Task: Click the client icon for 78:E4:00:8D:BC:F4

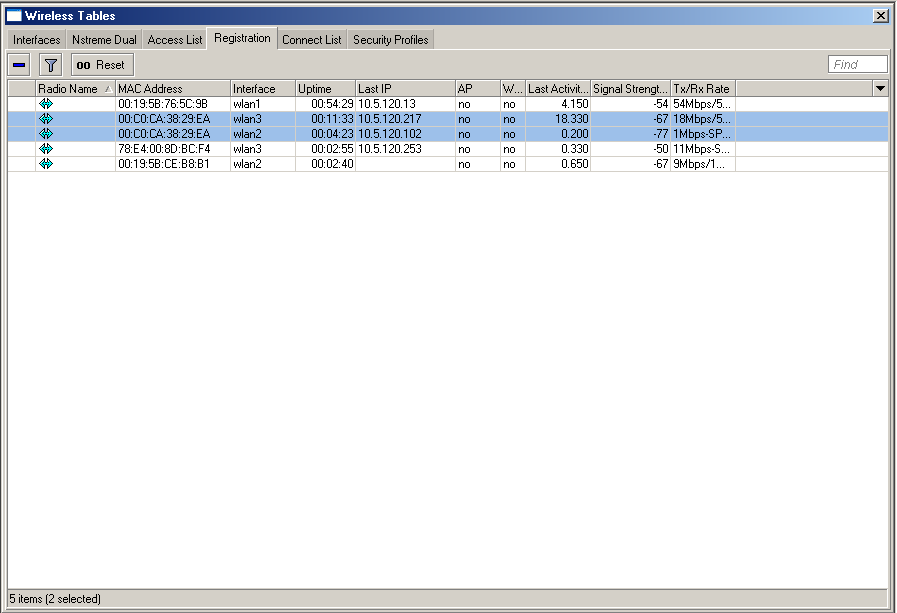Action: 46,149
